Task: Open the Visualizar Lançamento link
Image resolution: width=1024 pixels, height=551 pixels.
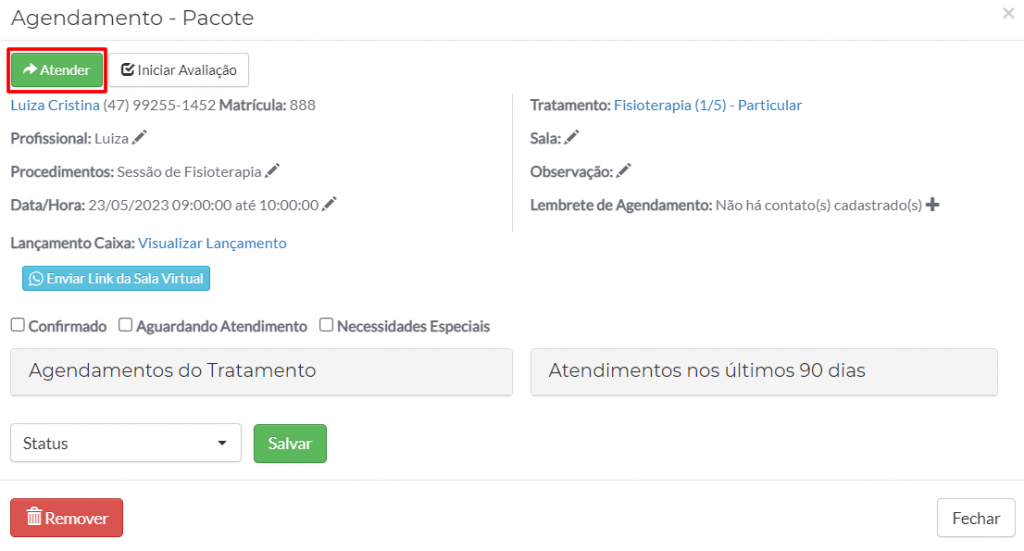Action: [212, 243]
